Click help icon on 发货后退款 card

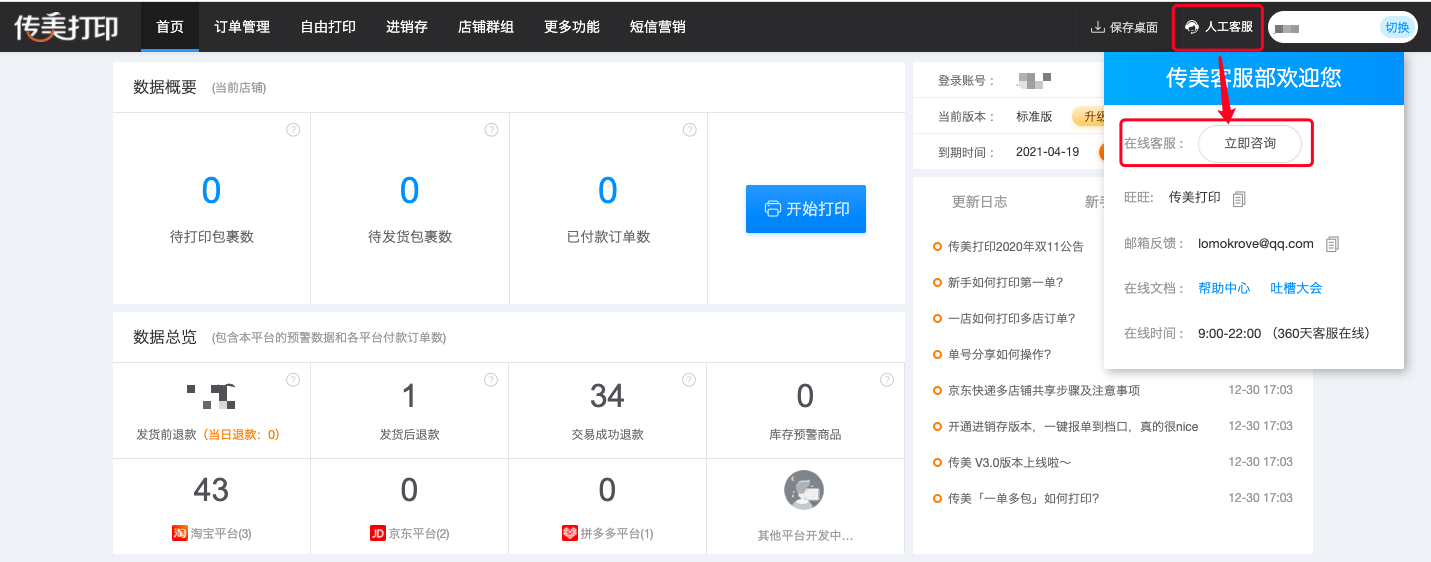click(x=491, y=380)
